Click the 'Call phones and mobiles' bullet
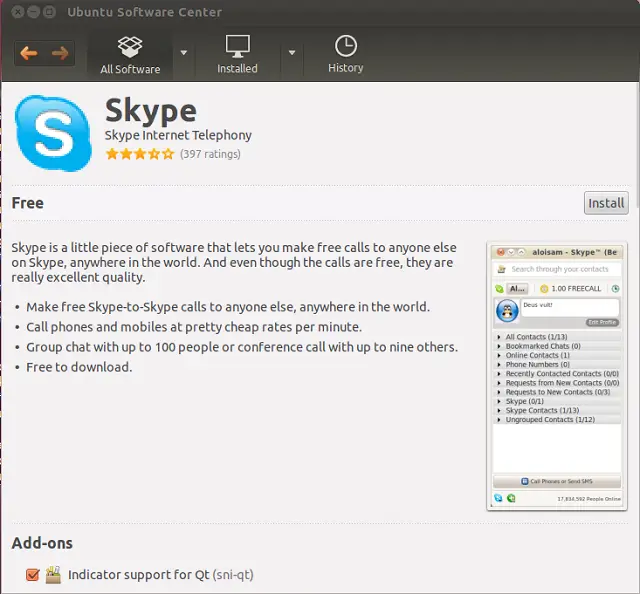The height and width of the screenshot is (594, 640). [x=194, y=327]
